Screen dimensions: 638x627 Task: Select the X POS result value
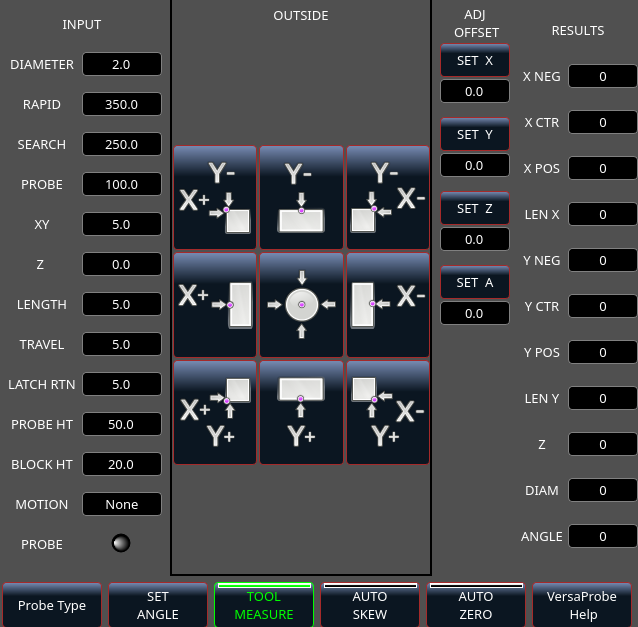point(603,168)
